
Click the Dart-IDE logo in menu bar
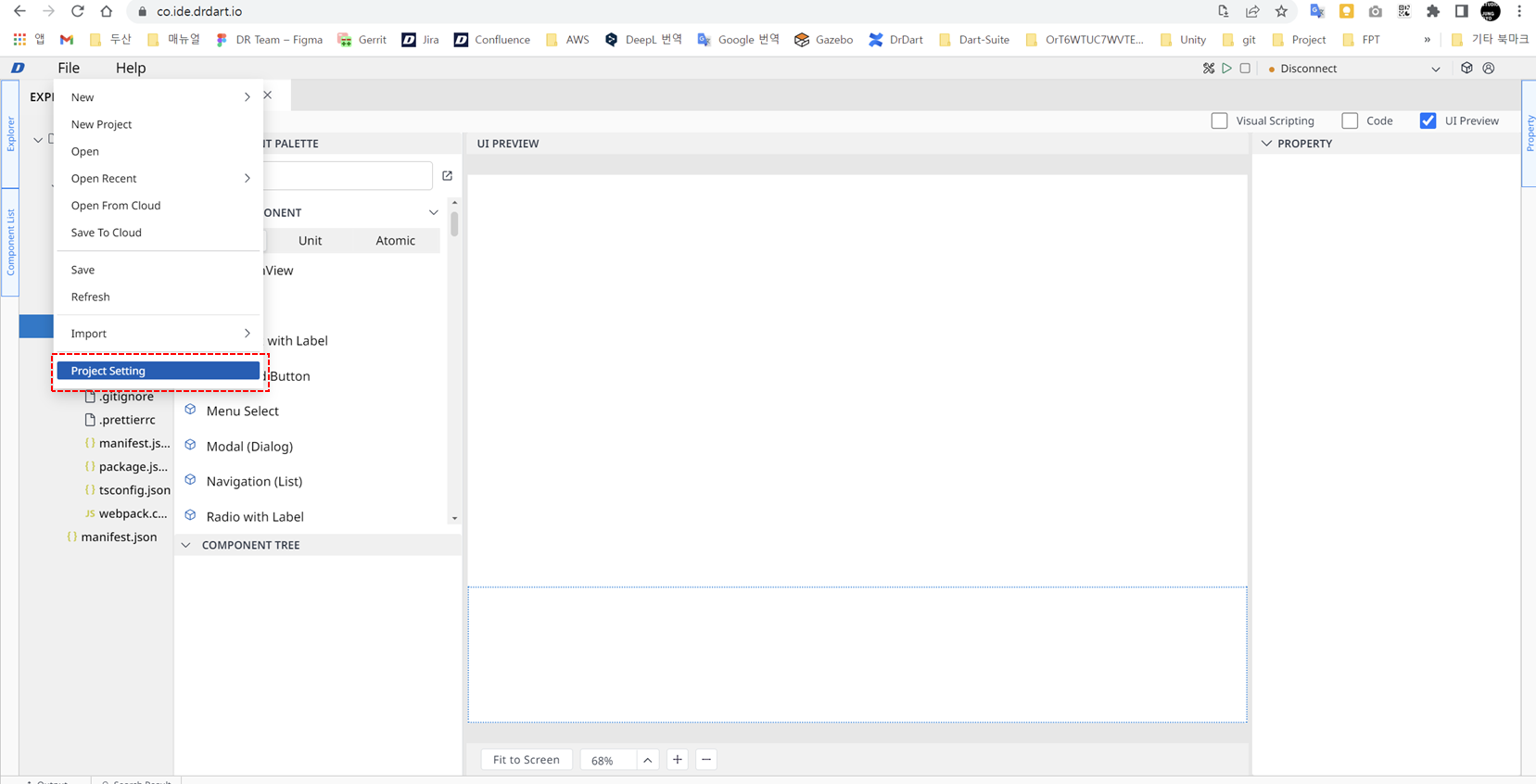(x=18, y=69)
